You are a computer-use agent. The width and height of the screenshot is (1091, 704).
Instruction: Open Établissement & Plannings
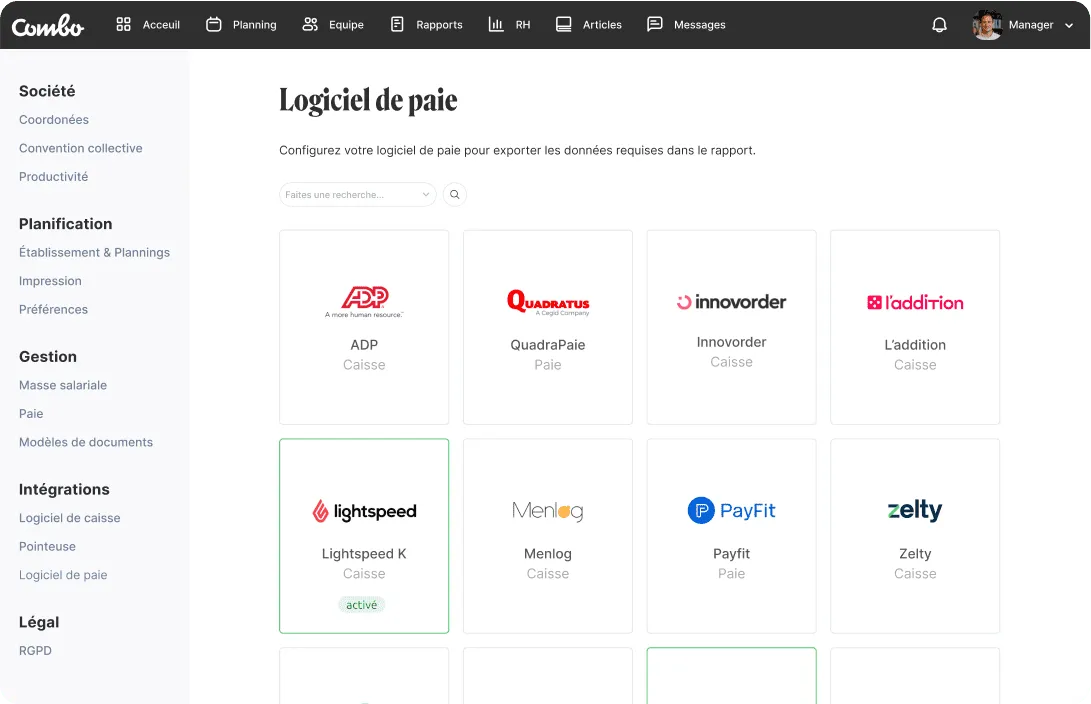click(94, 253)
